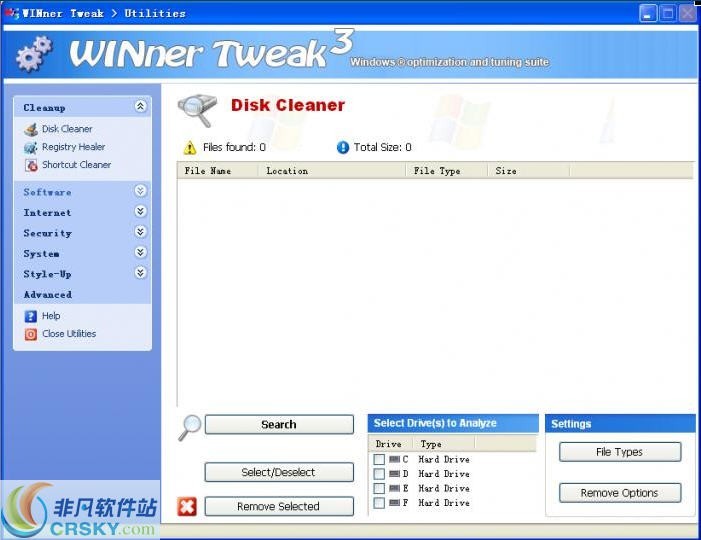Click the gears logo in the banner
Image resolution: width=701 pixels, height=540 pixels.
[34, 54]
